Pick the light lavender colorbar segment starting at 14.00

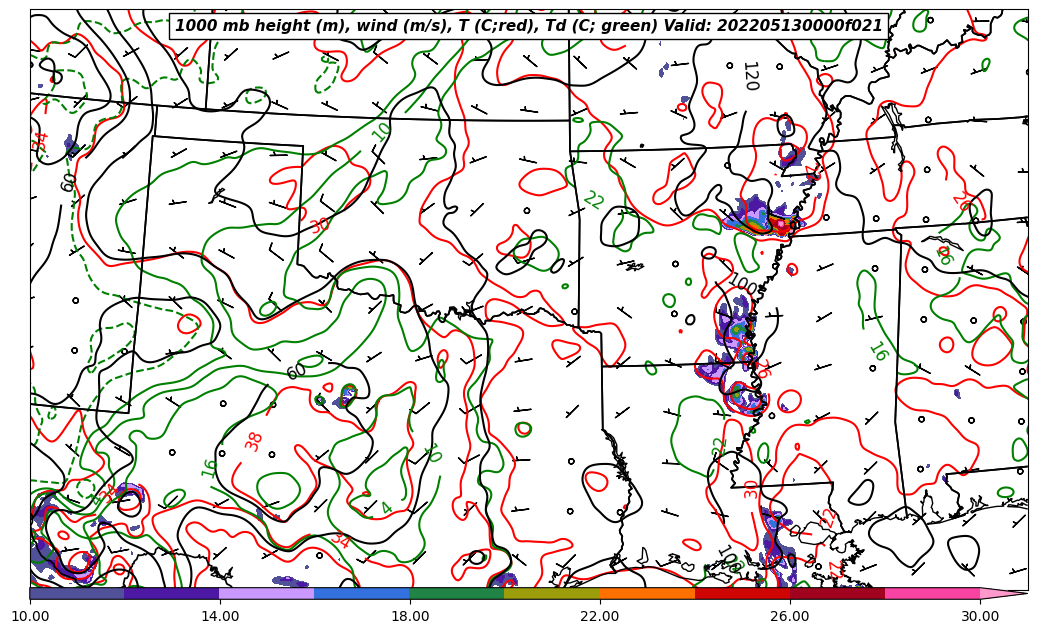(267, 593)
